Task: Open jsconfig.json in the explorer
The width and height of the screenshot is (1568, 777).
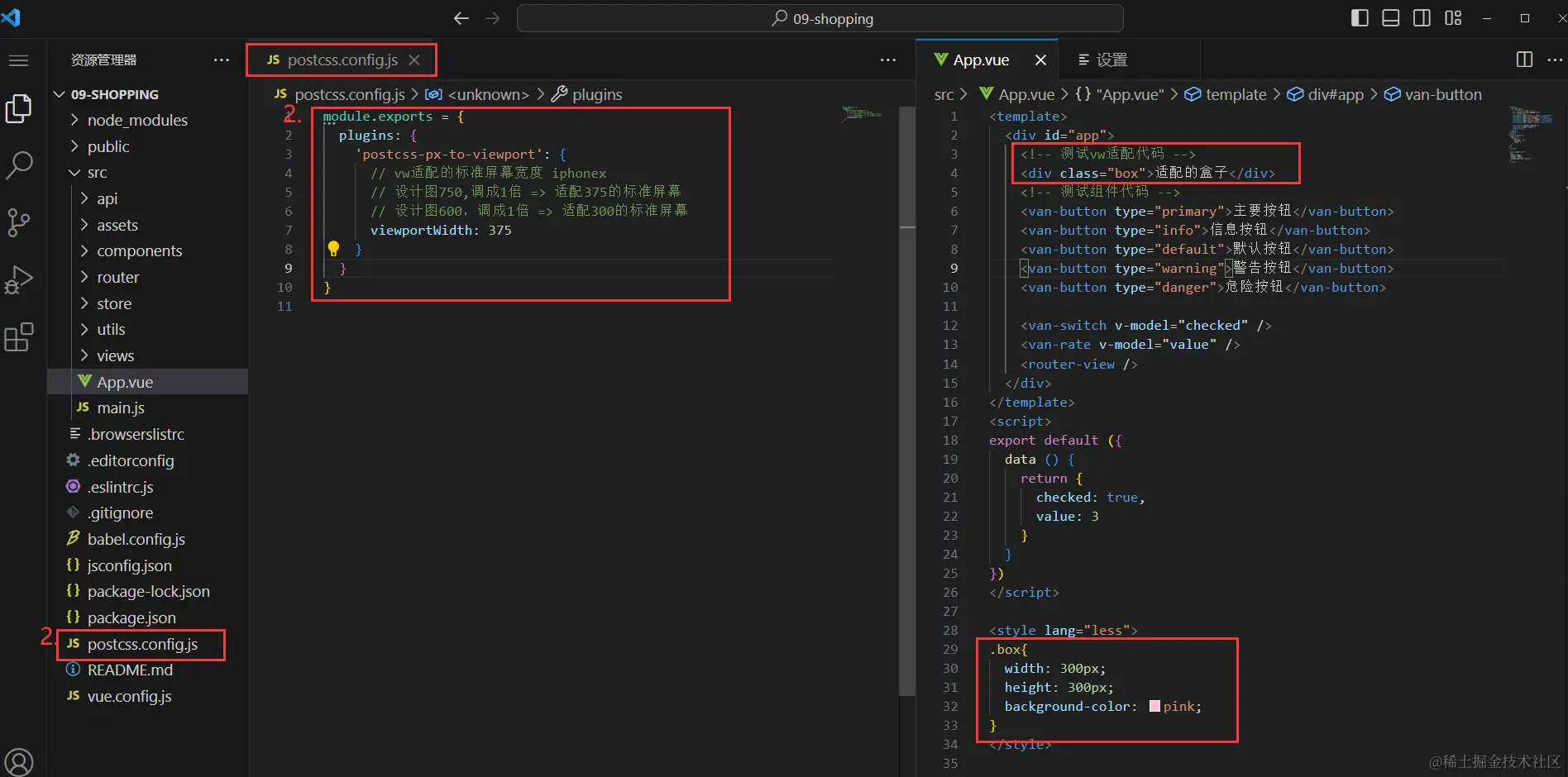Action: [x=148, y=565]
